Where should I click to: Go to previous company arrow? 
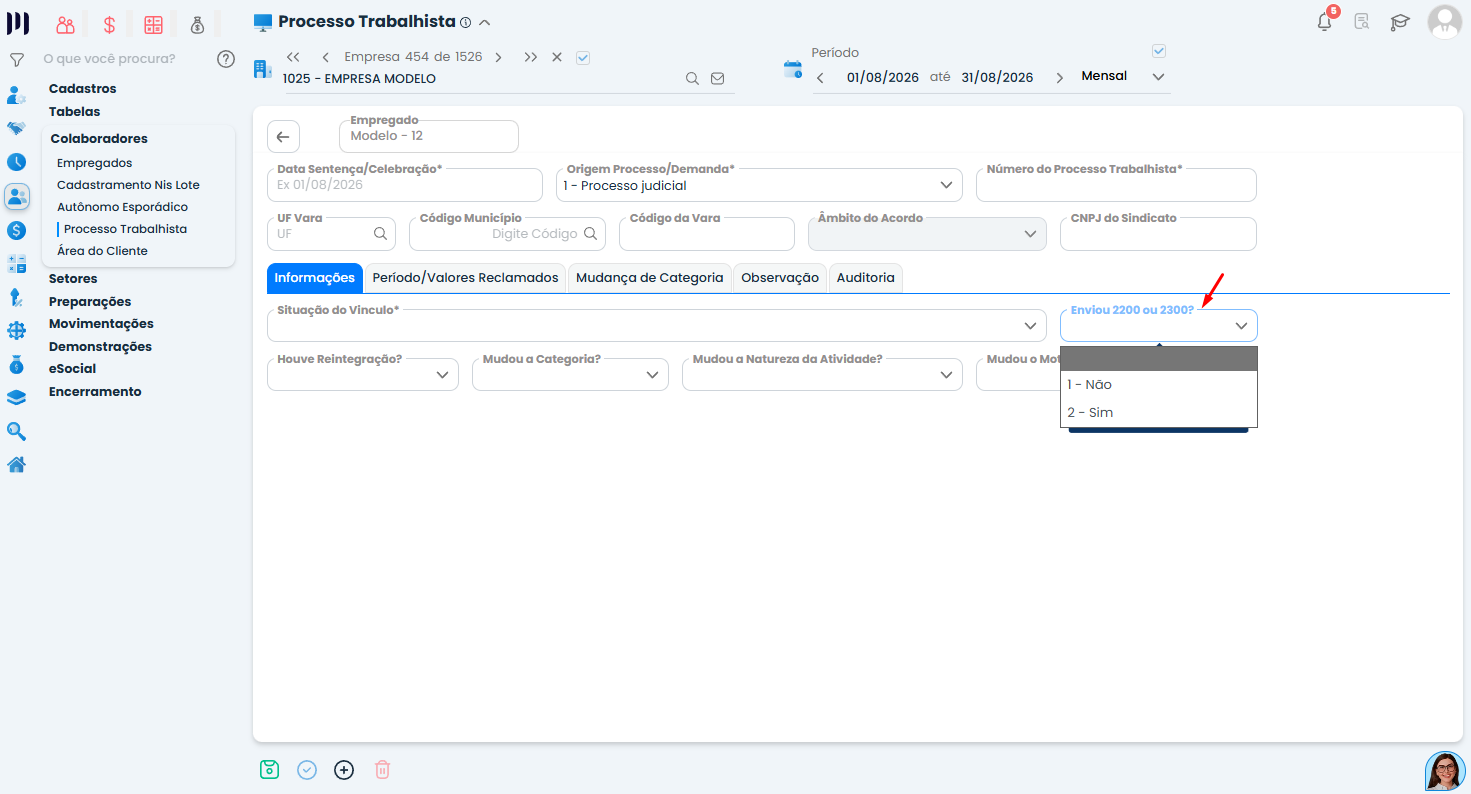325,57
